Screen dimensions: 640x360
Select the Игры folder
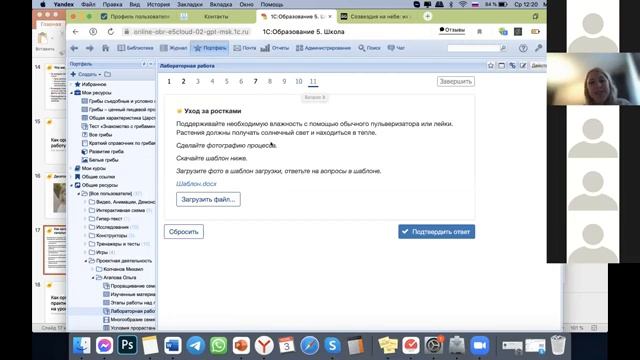[x=102, y=252]
